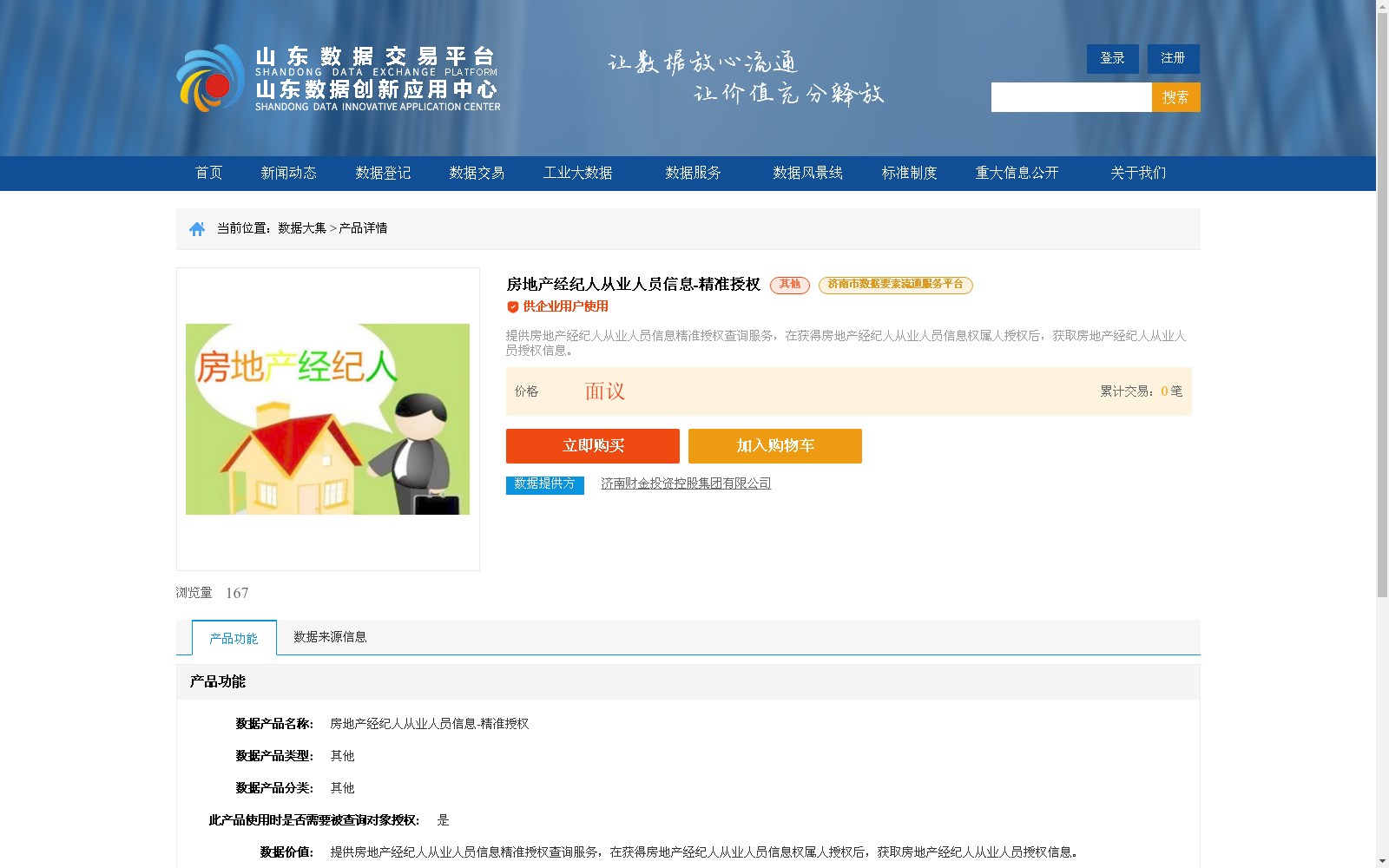
Task: Go to 数据登记 in navigation
Action: click(x=383, y=173)
